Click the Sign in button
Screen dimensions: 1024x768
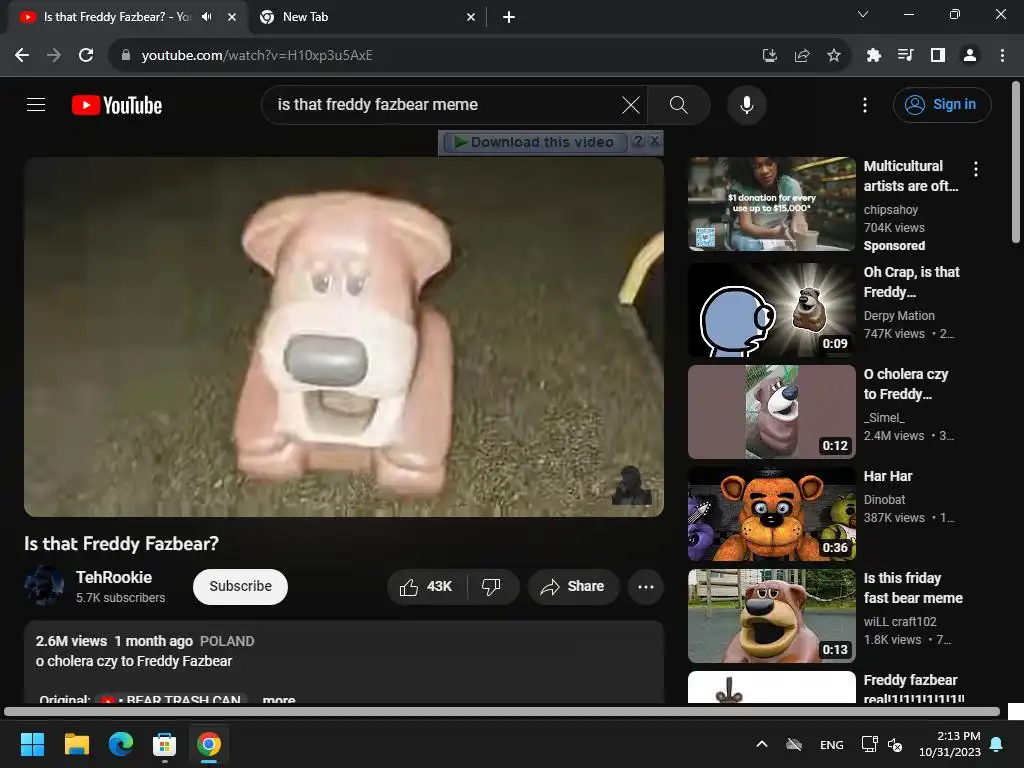pos(942,104)
